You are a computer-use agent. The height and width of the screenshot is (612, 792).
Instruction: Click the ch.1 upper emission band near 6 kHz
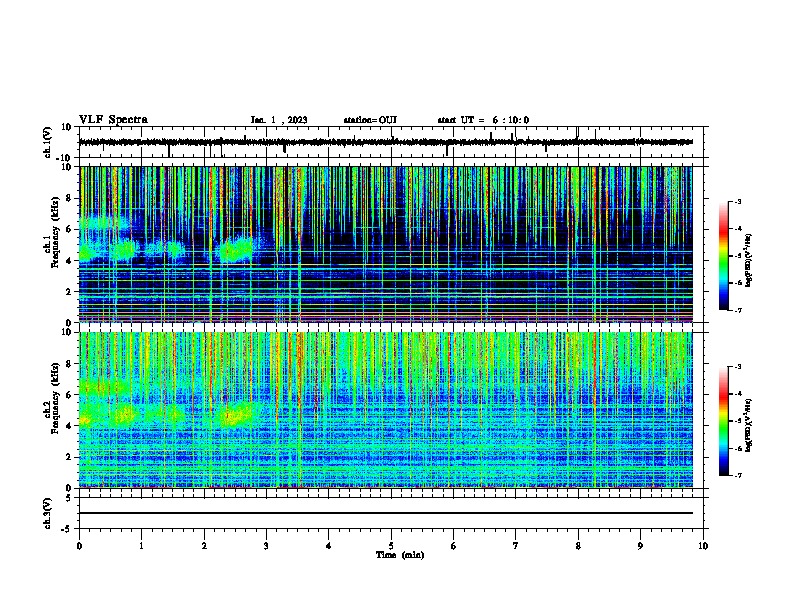pos(104,223)
